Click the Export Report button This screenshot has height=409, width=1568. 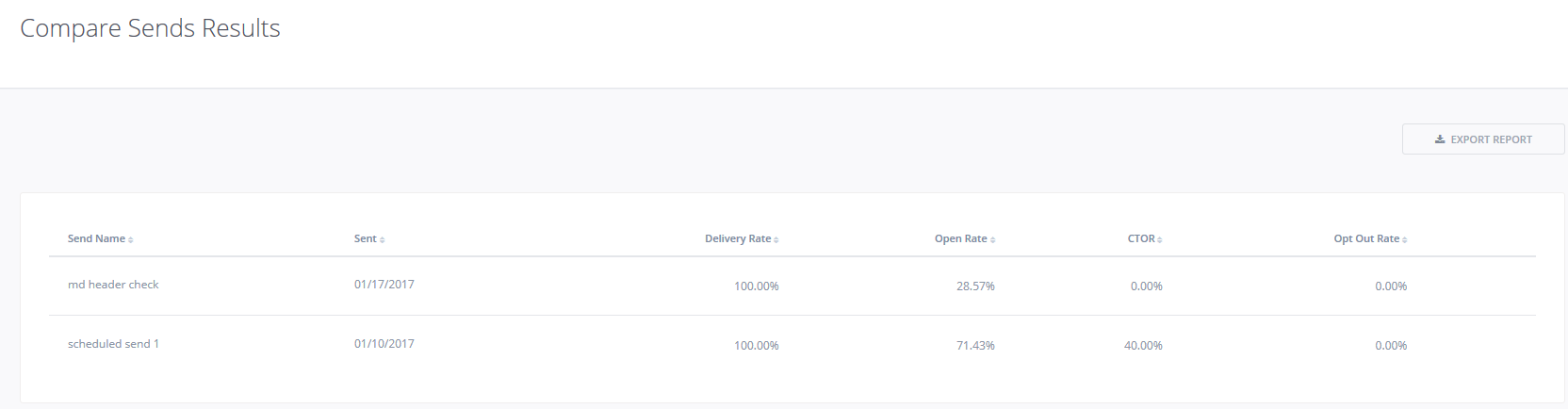[x=1483, y=139]
